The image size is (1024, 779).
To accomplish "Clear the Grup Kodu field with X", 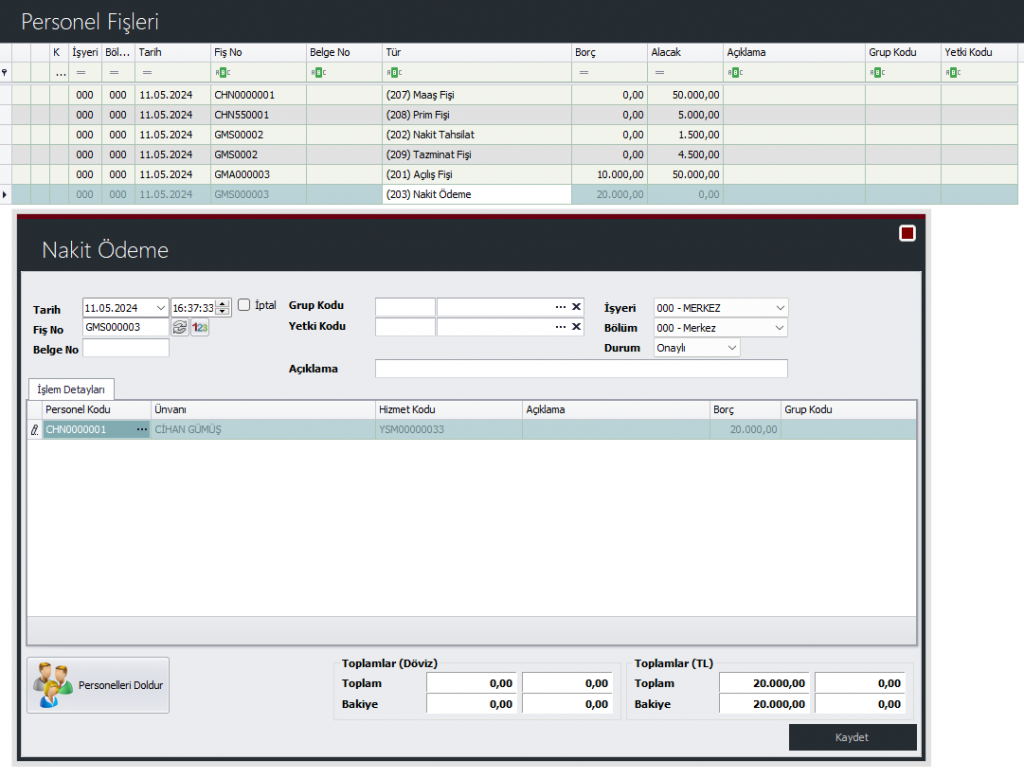I will pos(576,307).
